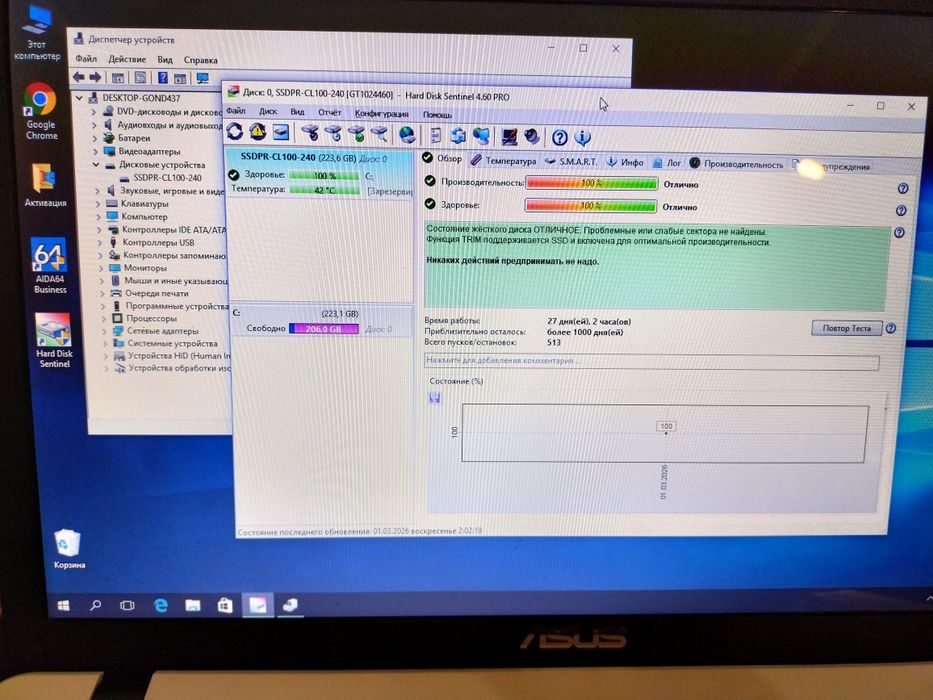Expand Контроллеры USB node in Device Manager

[100, 242]
